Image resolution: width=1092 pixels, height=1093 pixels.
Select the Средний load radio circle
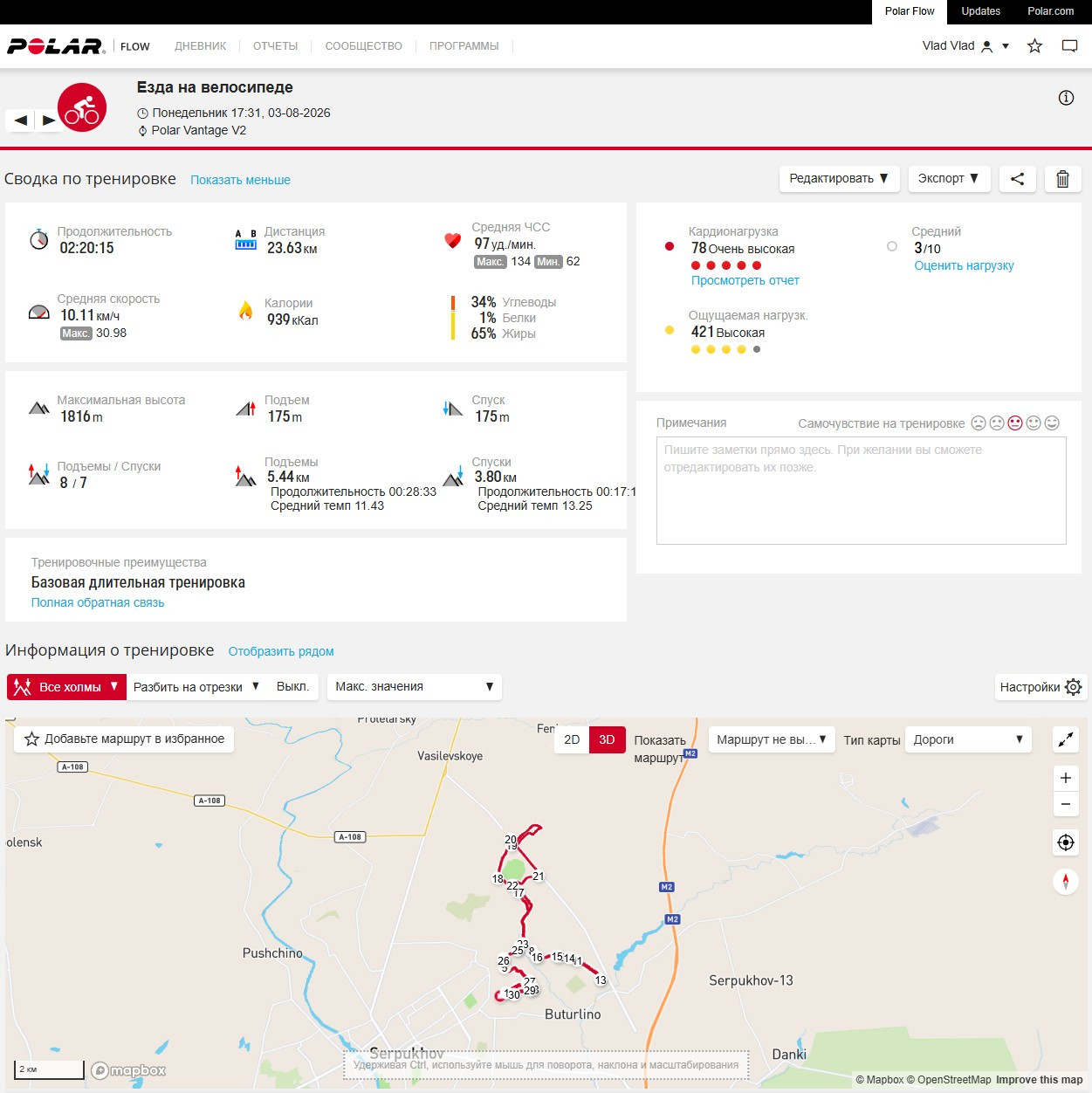click(x=892, y=246)
